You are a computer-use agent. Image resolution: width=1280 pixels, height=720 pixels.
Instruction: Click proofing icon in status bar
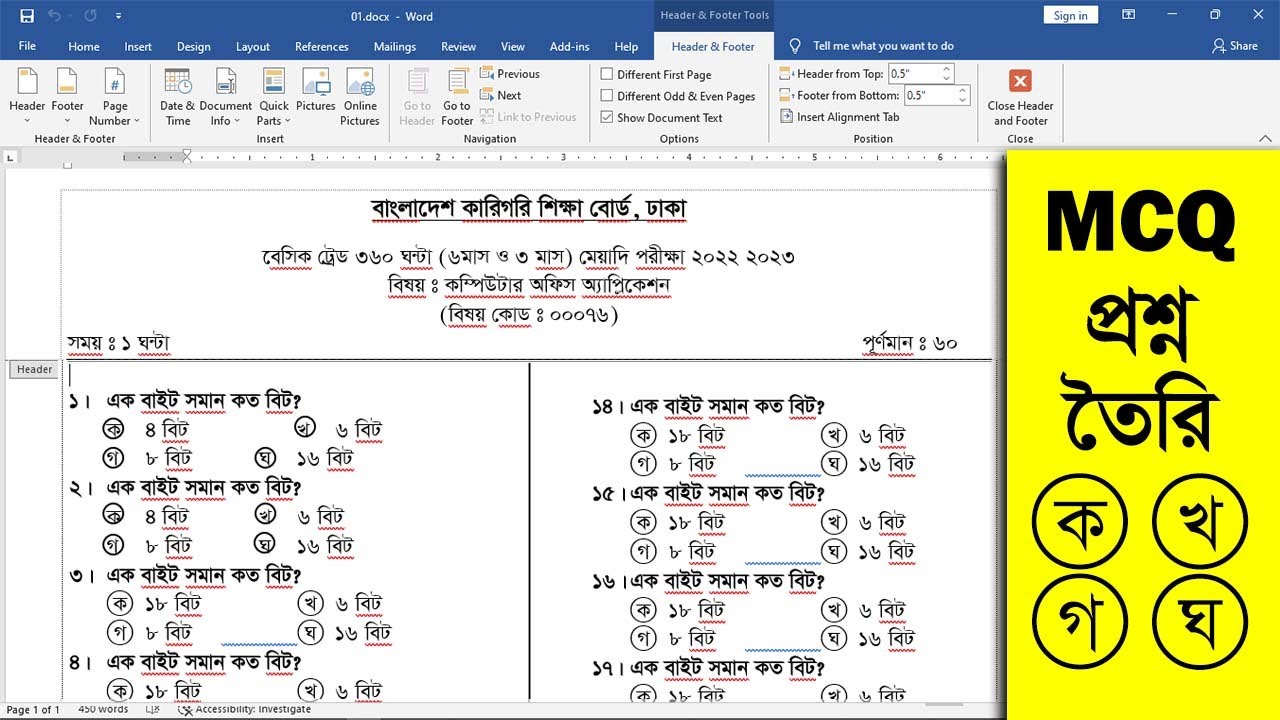pos(152,709)
